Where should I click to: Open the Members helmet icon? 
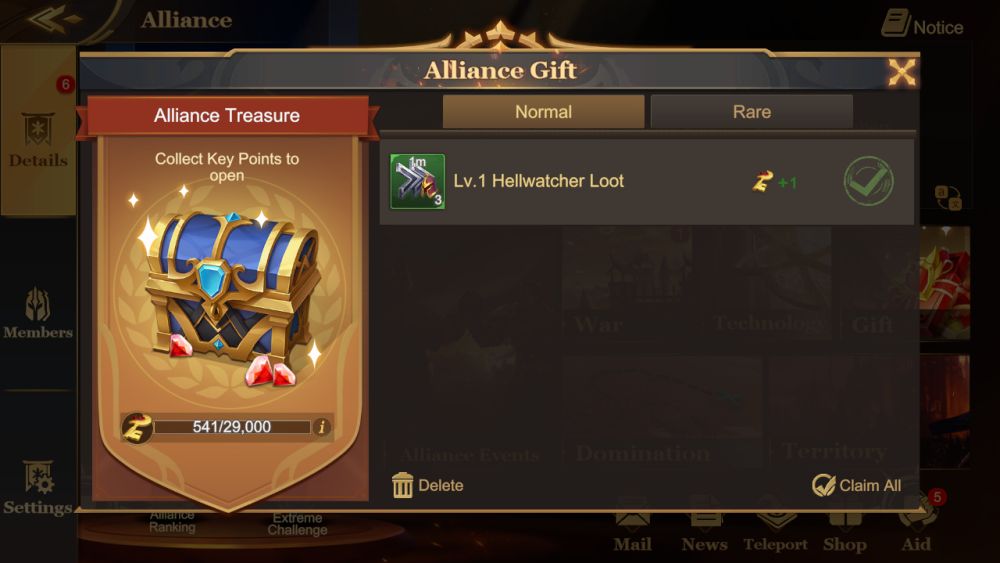[x=38, y=305]
